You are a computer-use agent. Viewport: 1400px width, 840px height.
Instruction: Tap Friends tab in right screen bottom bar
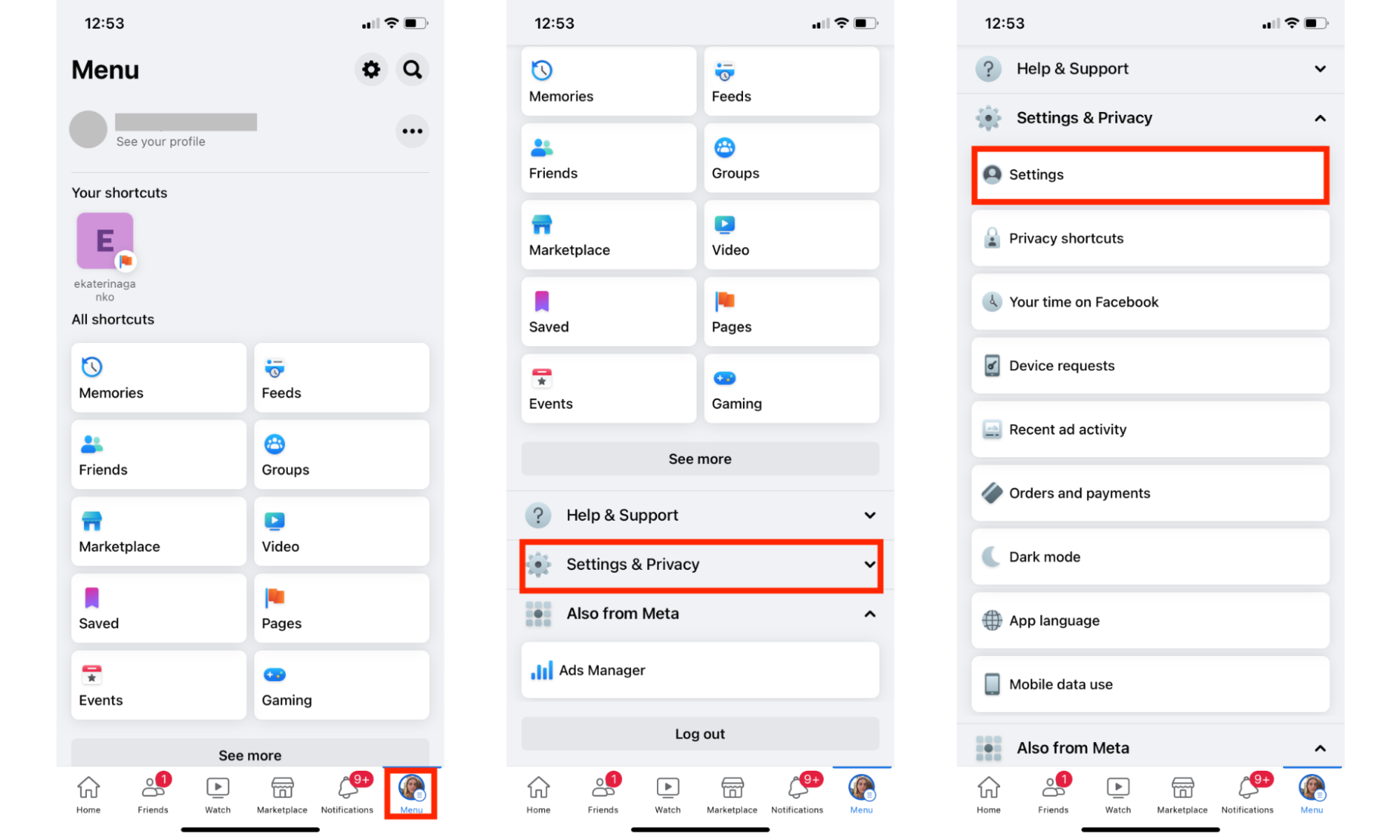tap(1053, 794)
